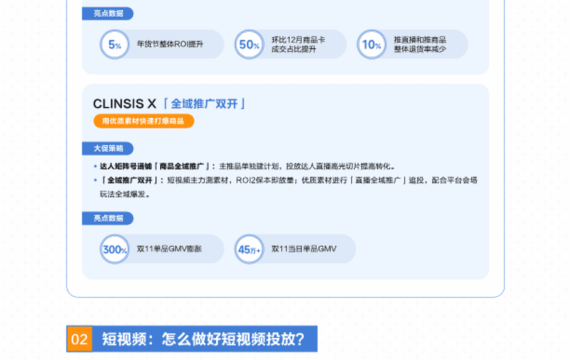570x360 pixels.
Task: Click the 大促策略 section label
Action: (x=108, y=148)
